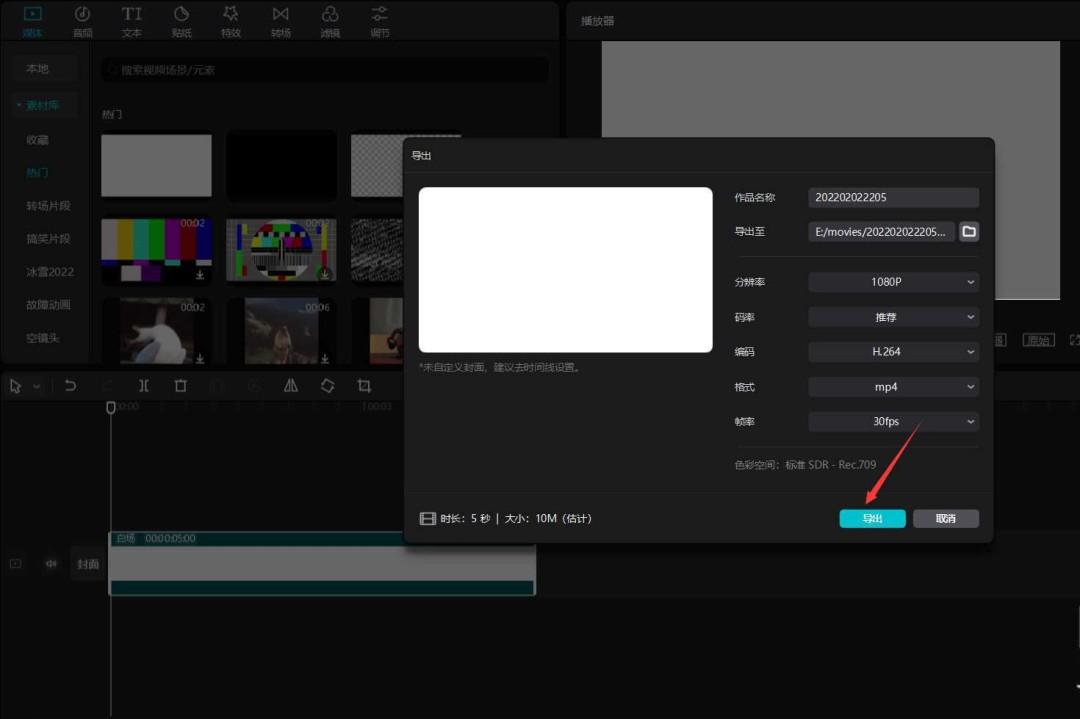Select the color bars test pattern thumbnail
Viewport: 1080px width, 719px height.
(156, 249)
